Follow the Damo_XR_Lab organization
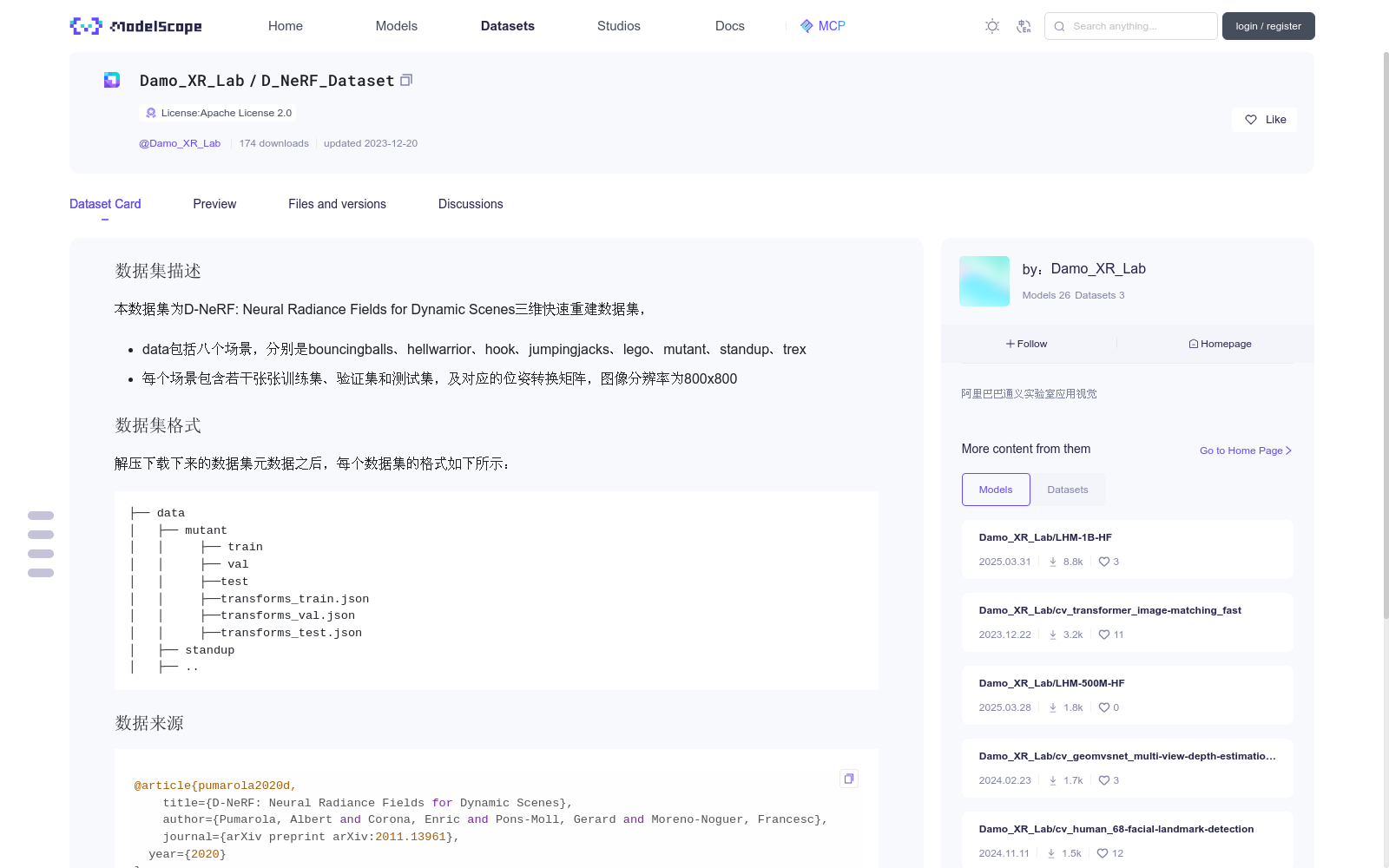 [x=1027, y=344]
